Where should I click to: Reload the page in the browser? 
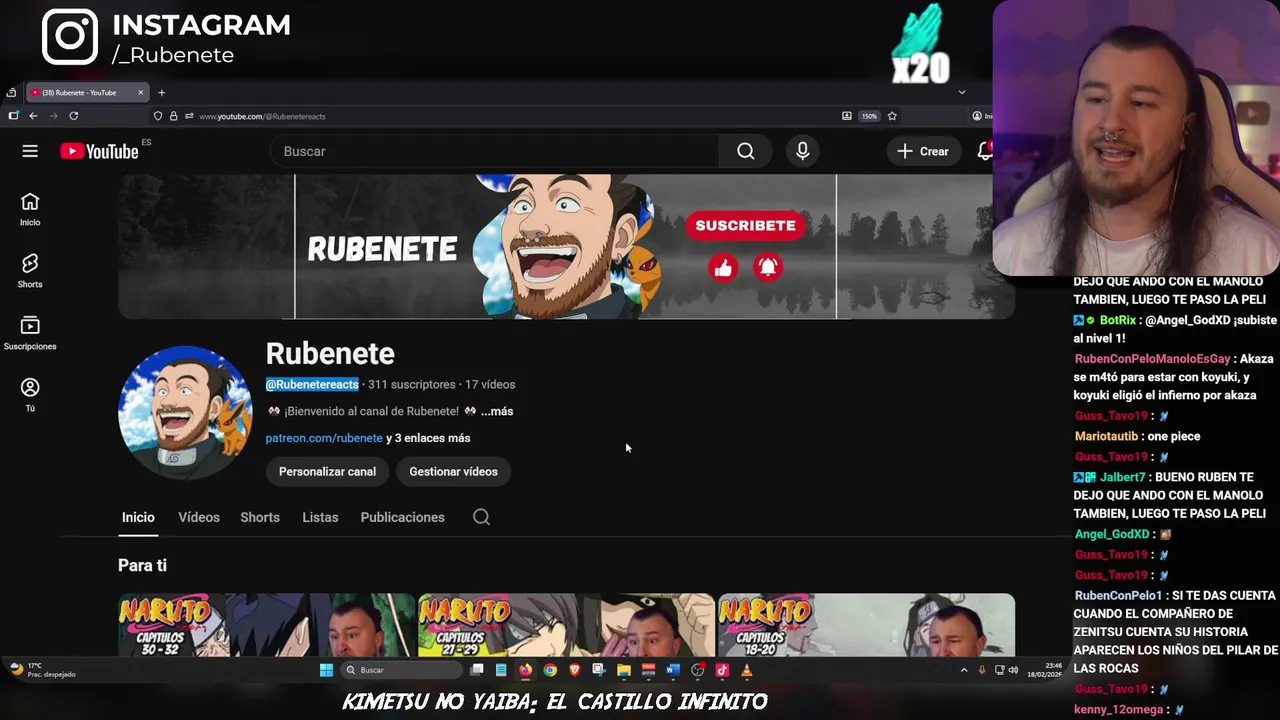[x=73, y=116]
